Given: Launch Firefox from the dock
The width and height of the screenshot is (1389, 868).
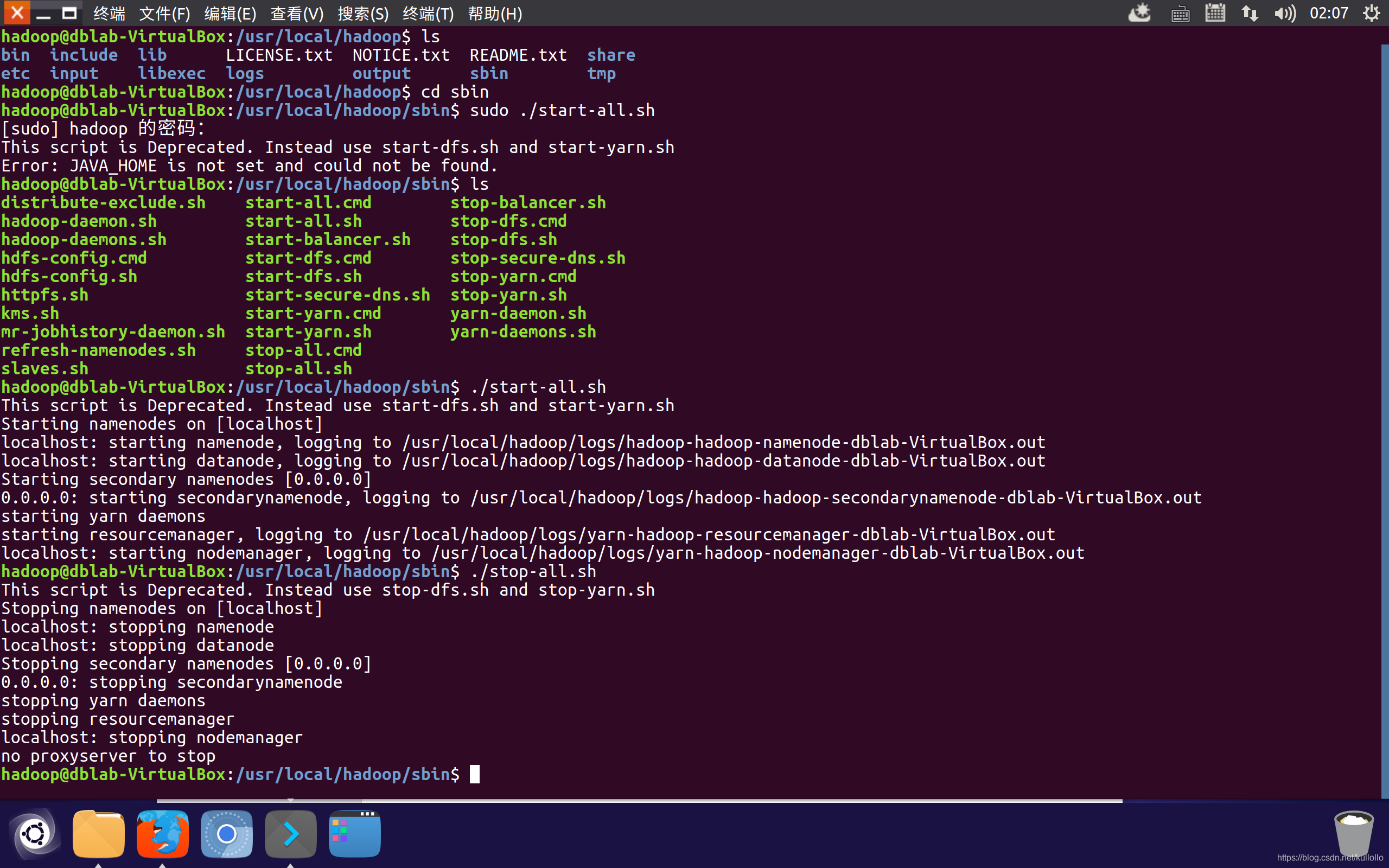Looking at the screenshot, I should pos(162,834).
